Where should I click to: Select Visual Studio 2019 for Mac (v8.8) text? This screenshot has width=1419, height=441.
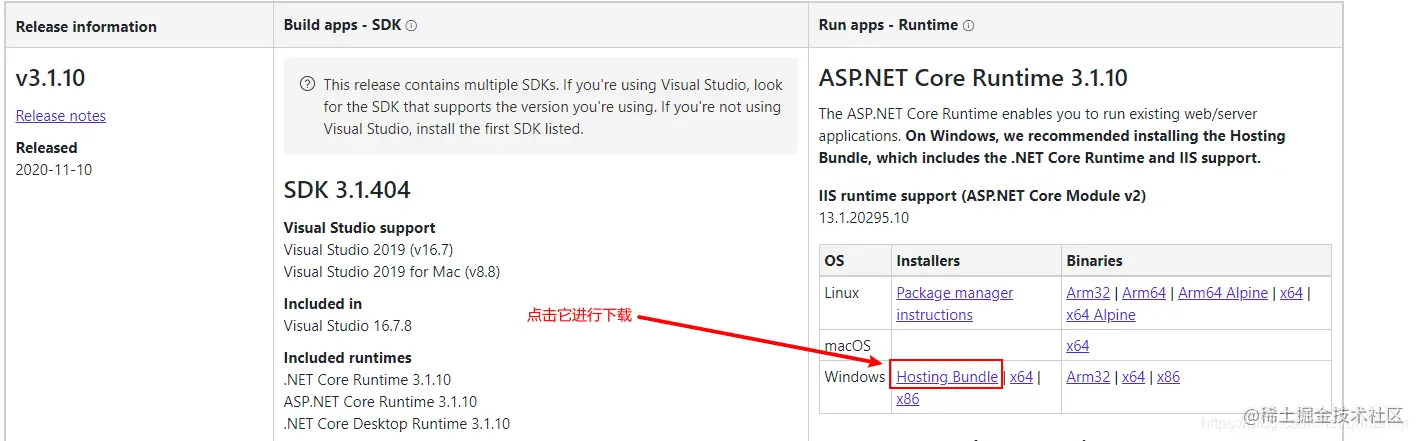392,272
